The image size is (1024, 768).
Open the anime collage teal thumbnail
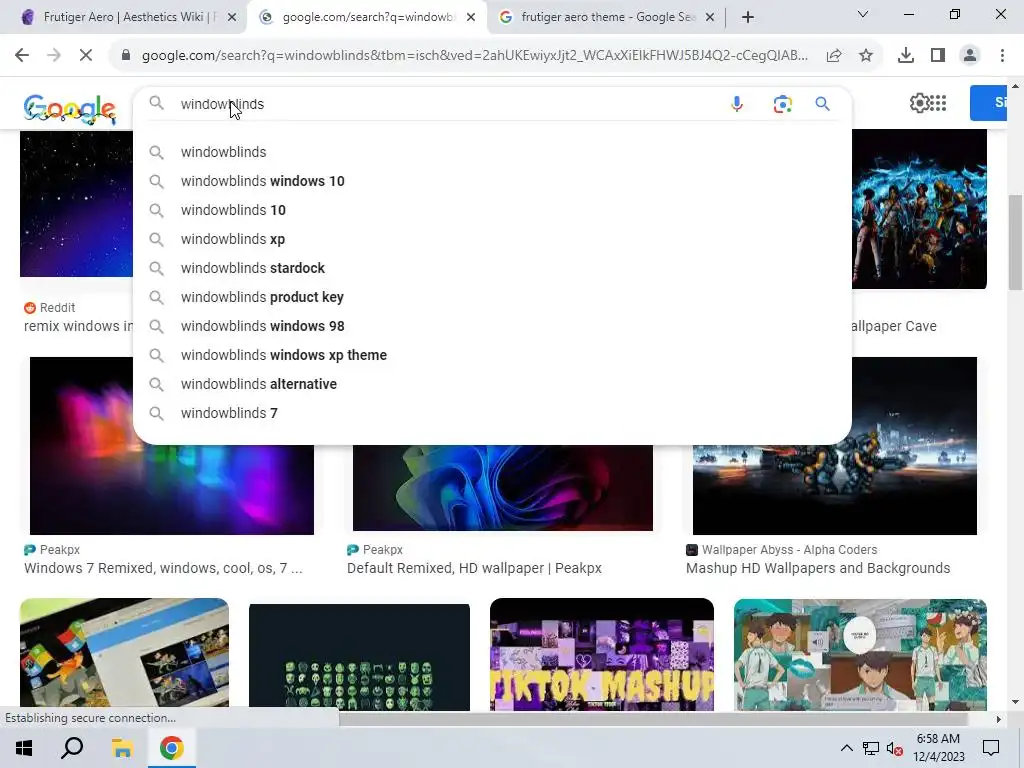(860, 654)
